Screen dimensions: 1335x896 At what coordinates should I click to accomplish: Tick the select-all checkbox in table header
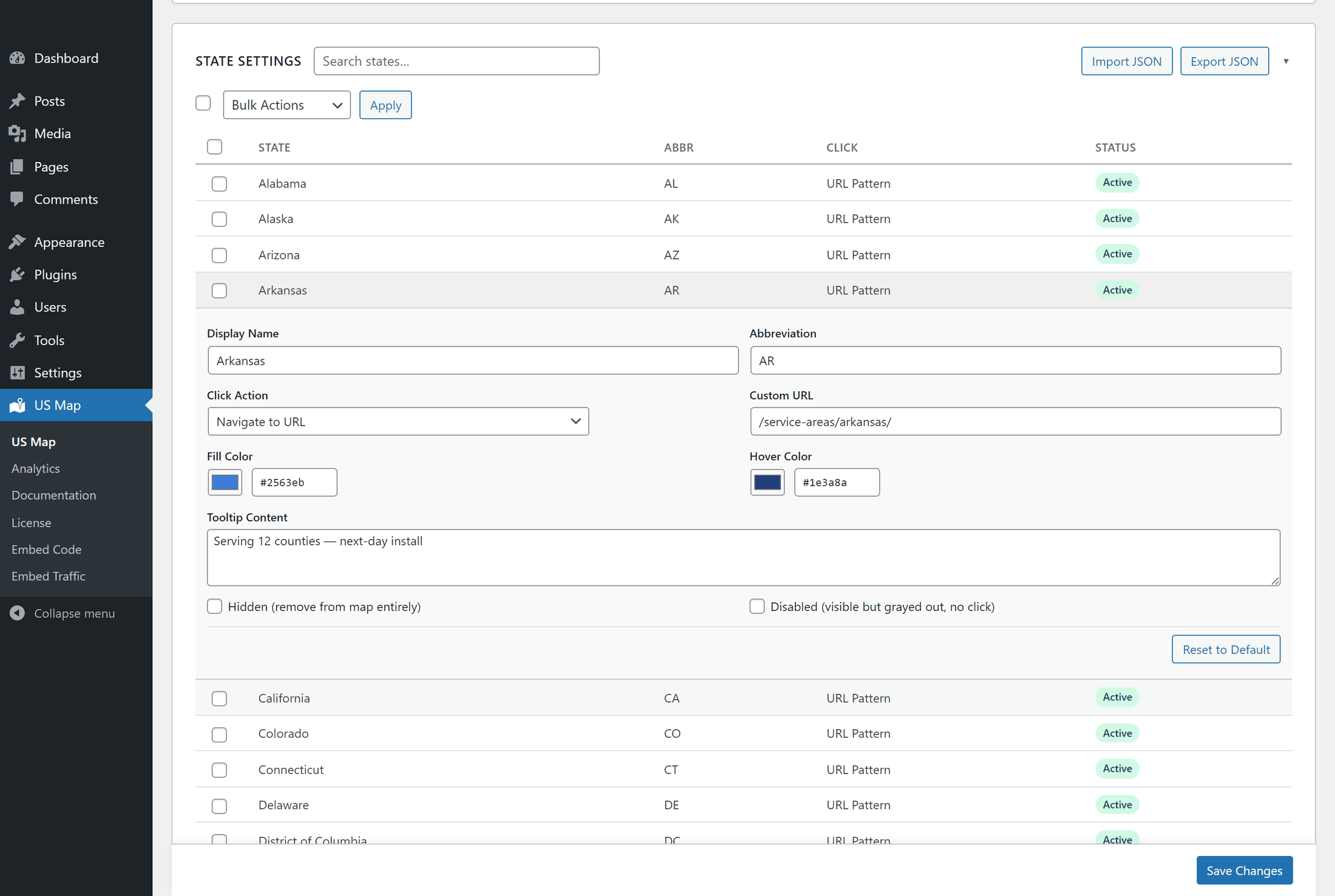point(215,147)
